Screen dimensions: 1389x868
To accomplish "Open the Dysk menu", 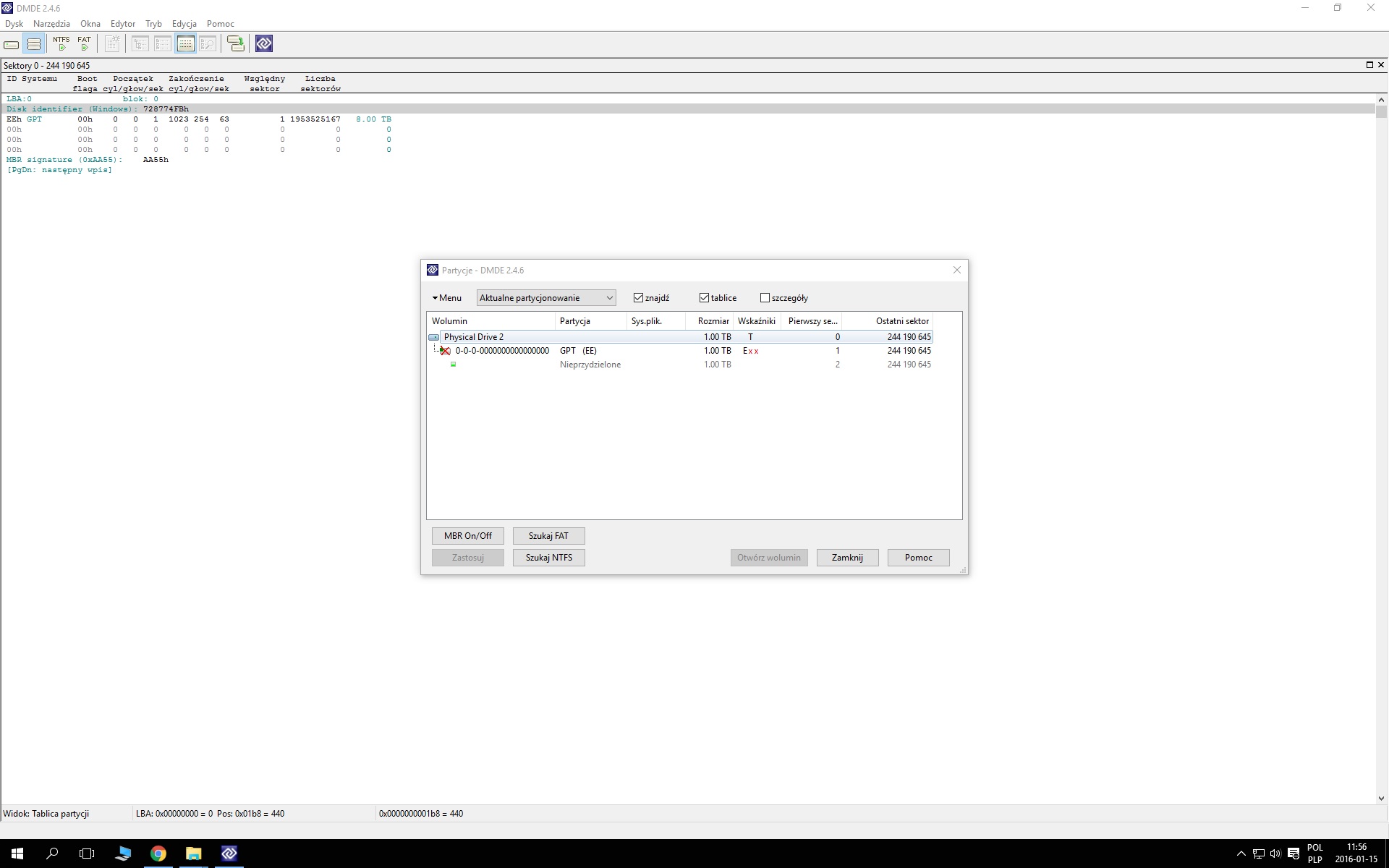I will (x=14, y=24).
